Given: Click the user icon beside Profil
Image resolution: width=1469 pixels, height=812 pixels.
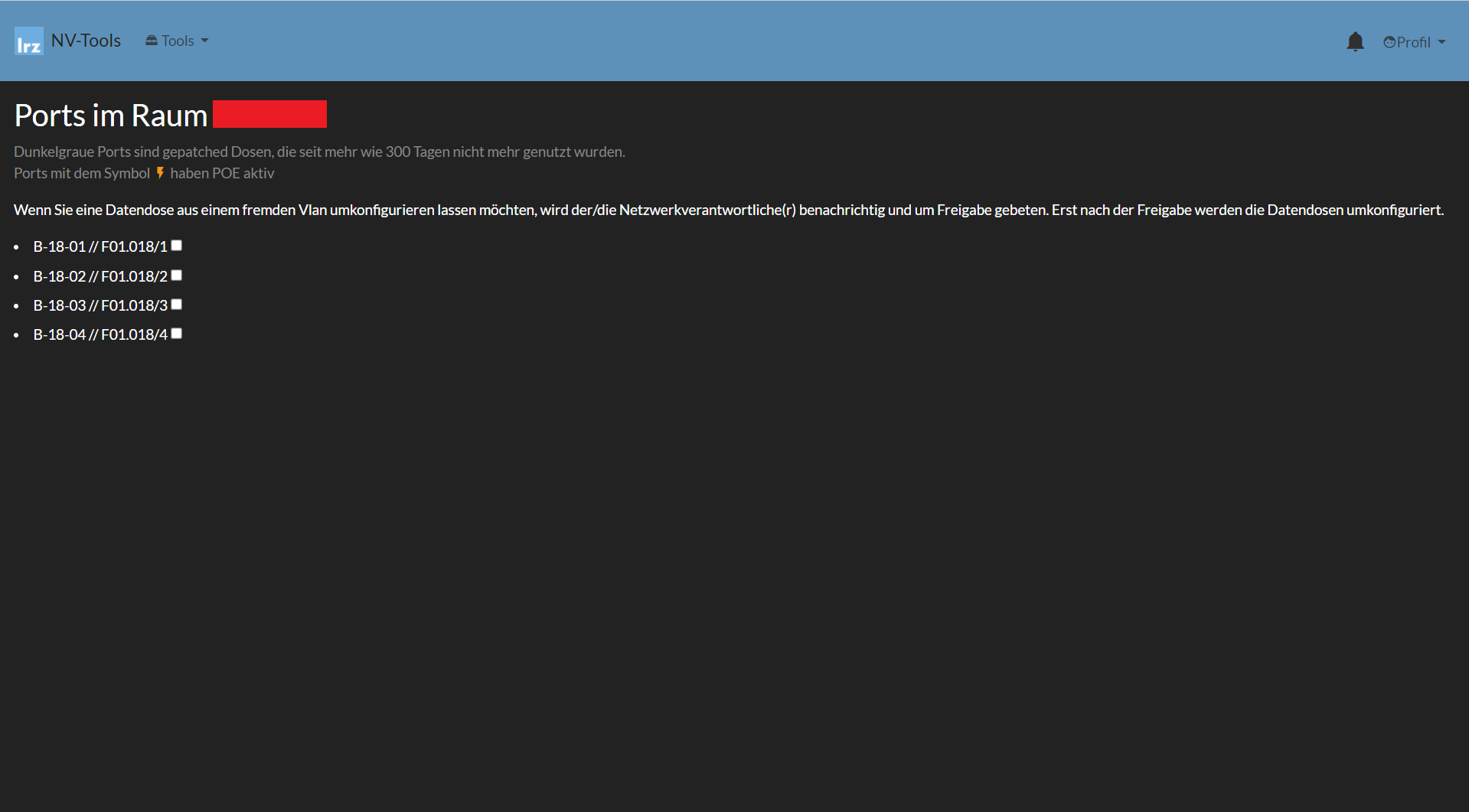Looking at the screenshot, I should [1389, 43].
